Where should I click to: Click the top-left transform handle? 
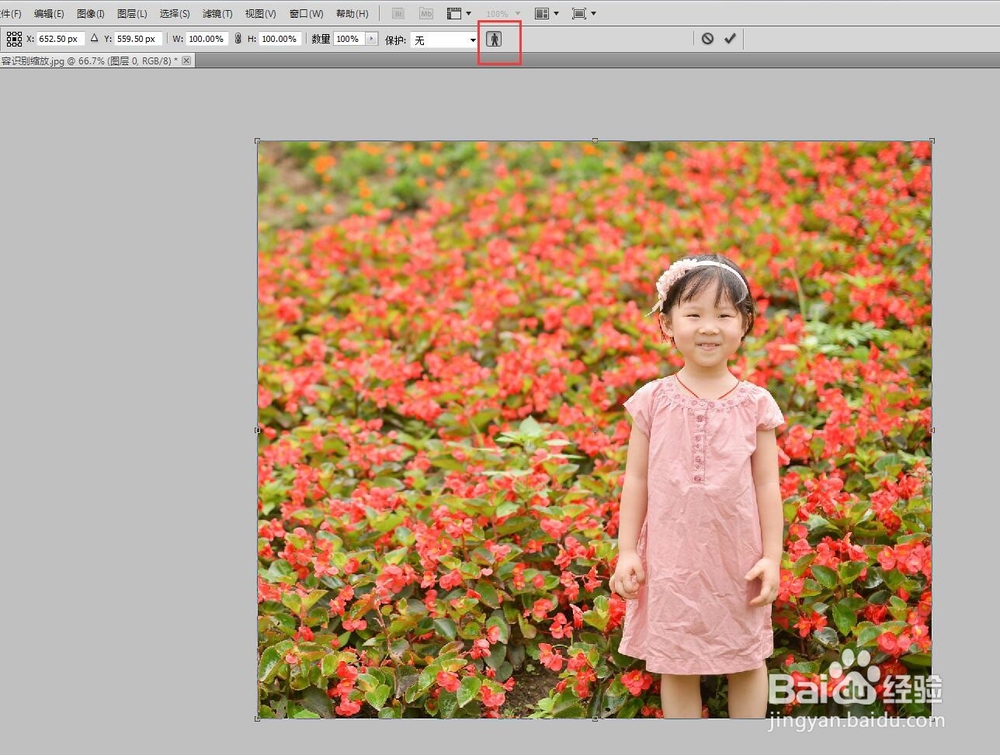tap(258, 141)
